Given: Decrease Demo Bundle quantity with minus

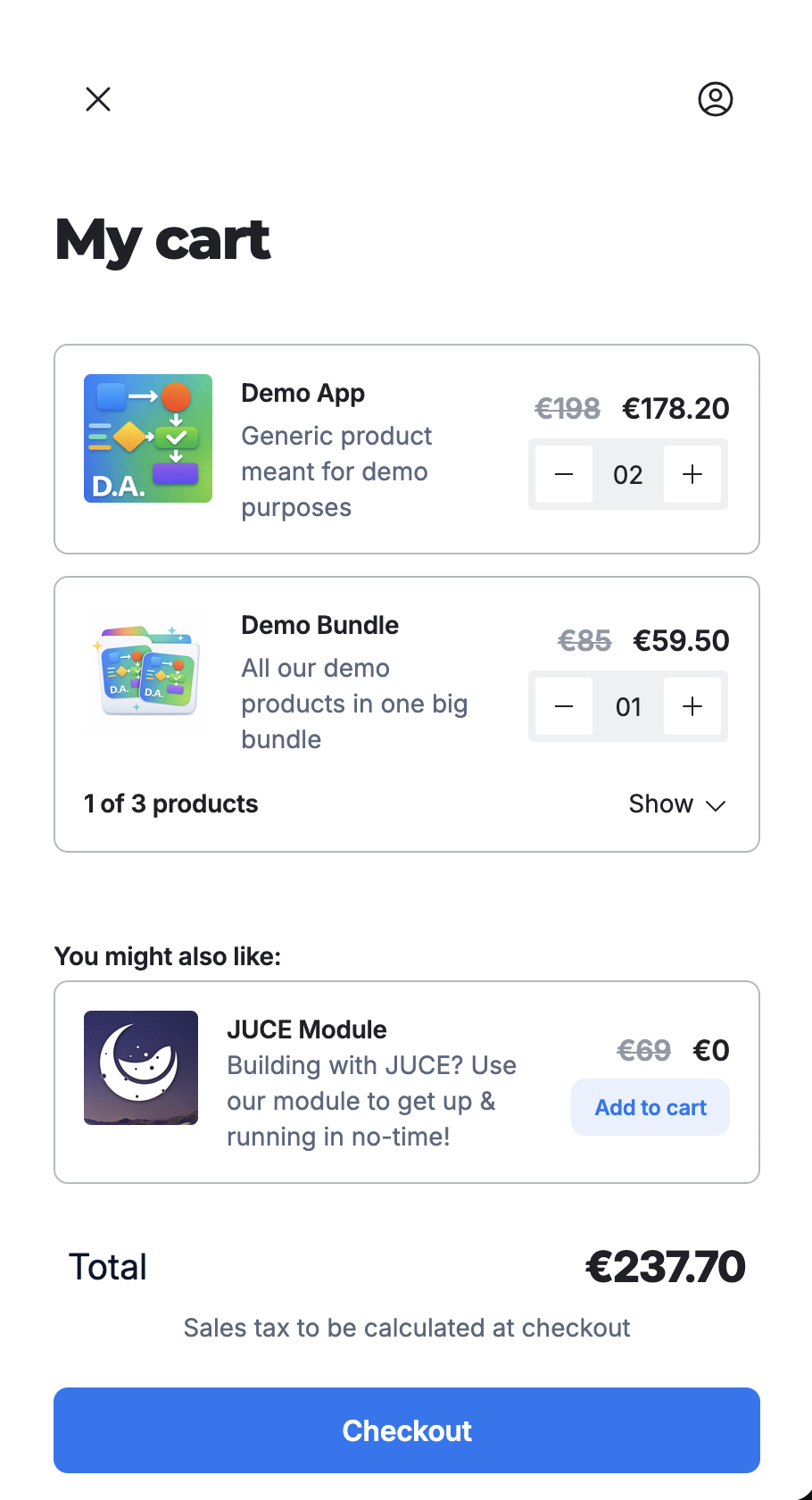Looking at the screenshot, I should tap(564, 706).
